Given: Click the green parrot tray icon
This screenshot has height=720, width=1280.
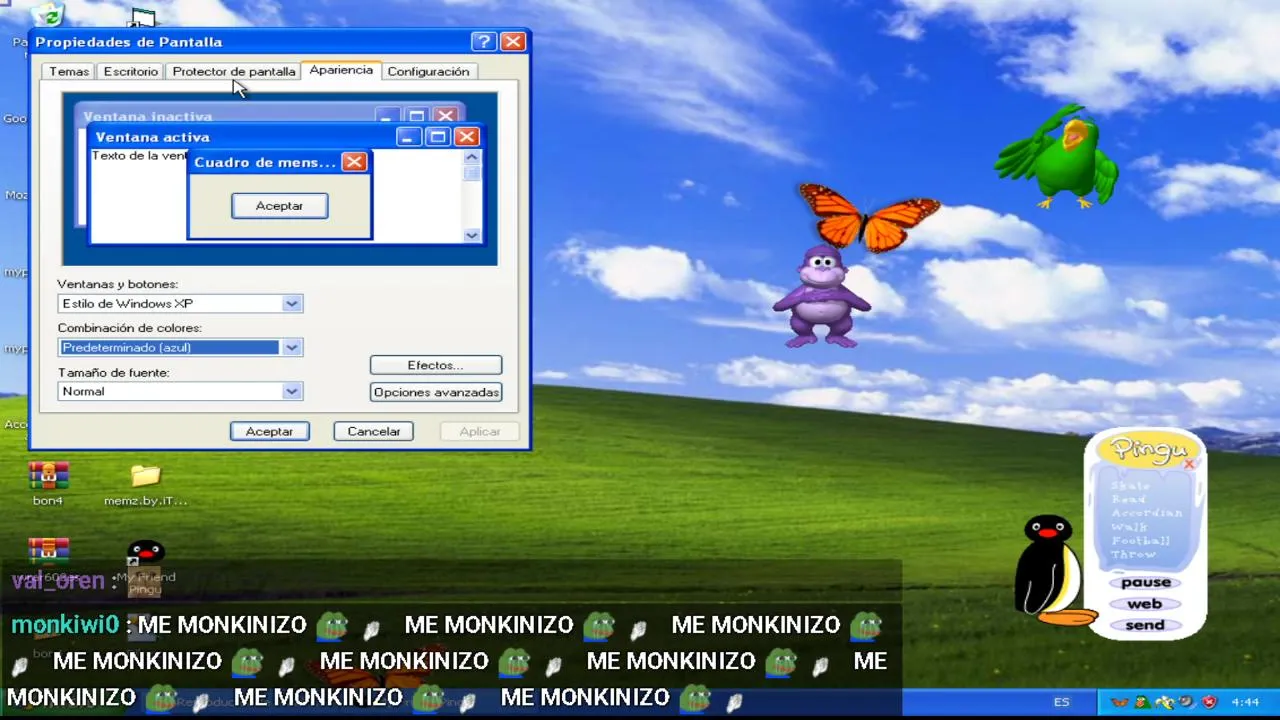Looking at the screenshot, I should tap(1142, 702).
